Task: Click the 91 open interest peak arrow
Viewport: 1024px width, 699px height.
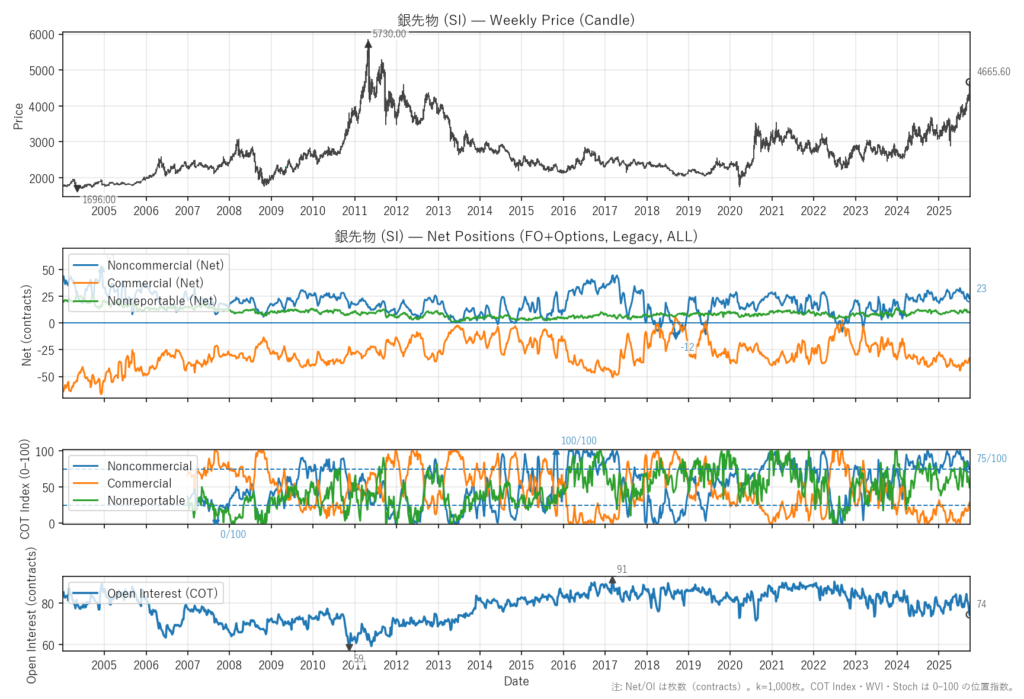Action: tap(612, 580)
